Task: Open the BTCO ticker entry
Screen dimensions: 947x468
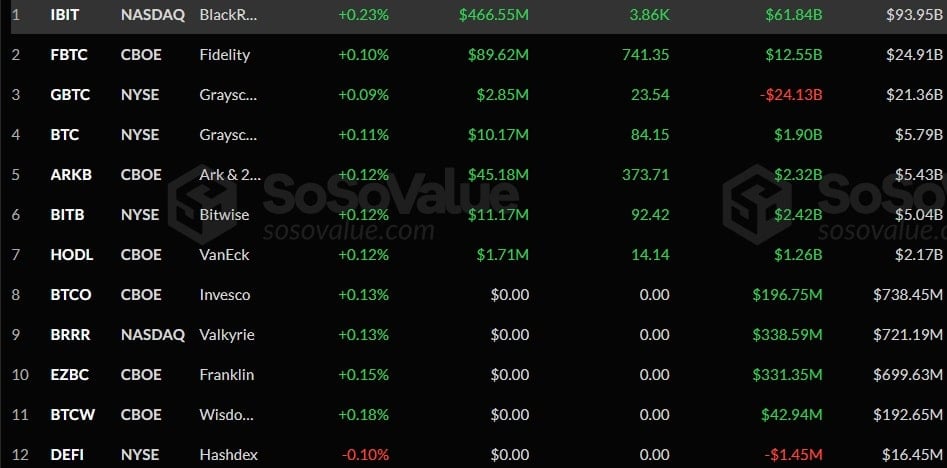Action: coord(71,295)
